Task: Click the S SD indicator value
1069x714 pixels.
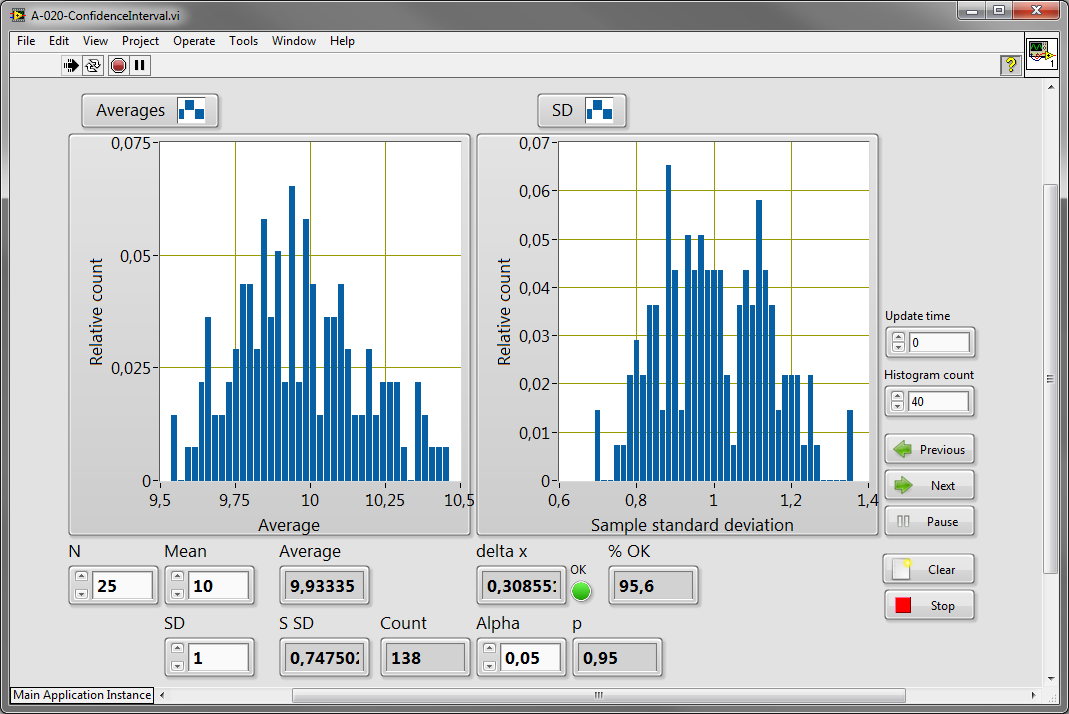Action: (x=324, y=658)
